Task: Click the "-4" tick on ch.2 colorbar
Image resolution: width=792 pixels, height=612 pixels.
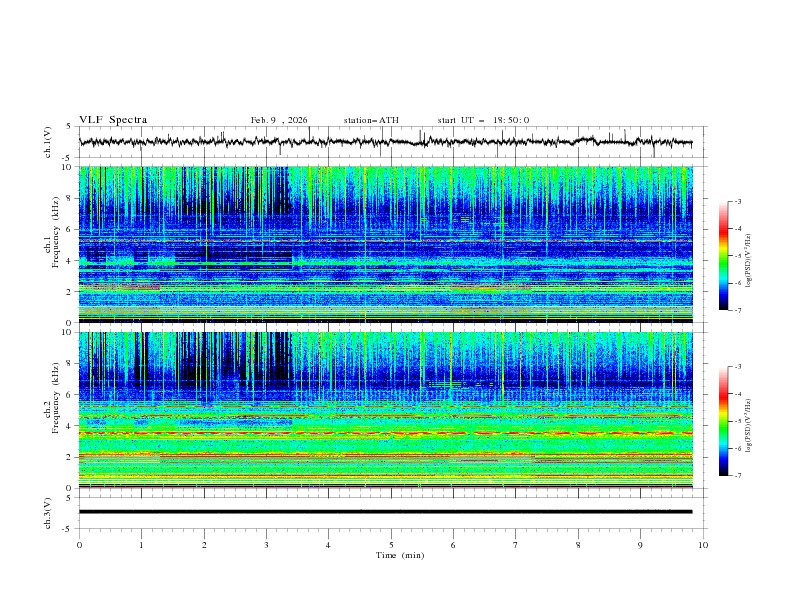Action: [x=738, y=394]
